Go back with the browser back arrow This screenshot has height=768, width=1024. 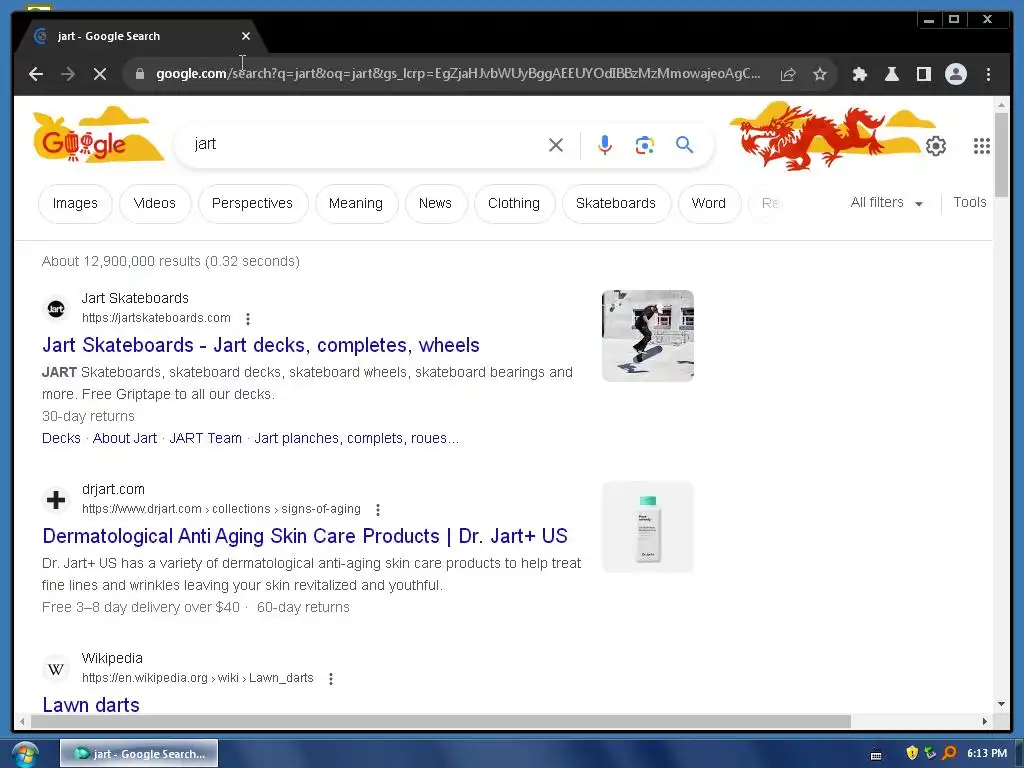click(x=36, y=74)
